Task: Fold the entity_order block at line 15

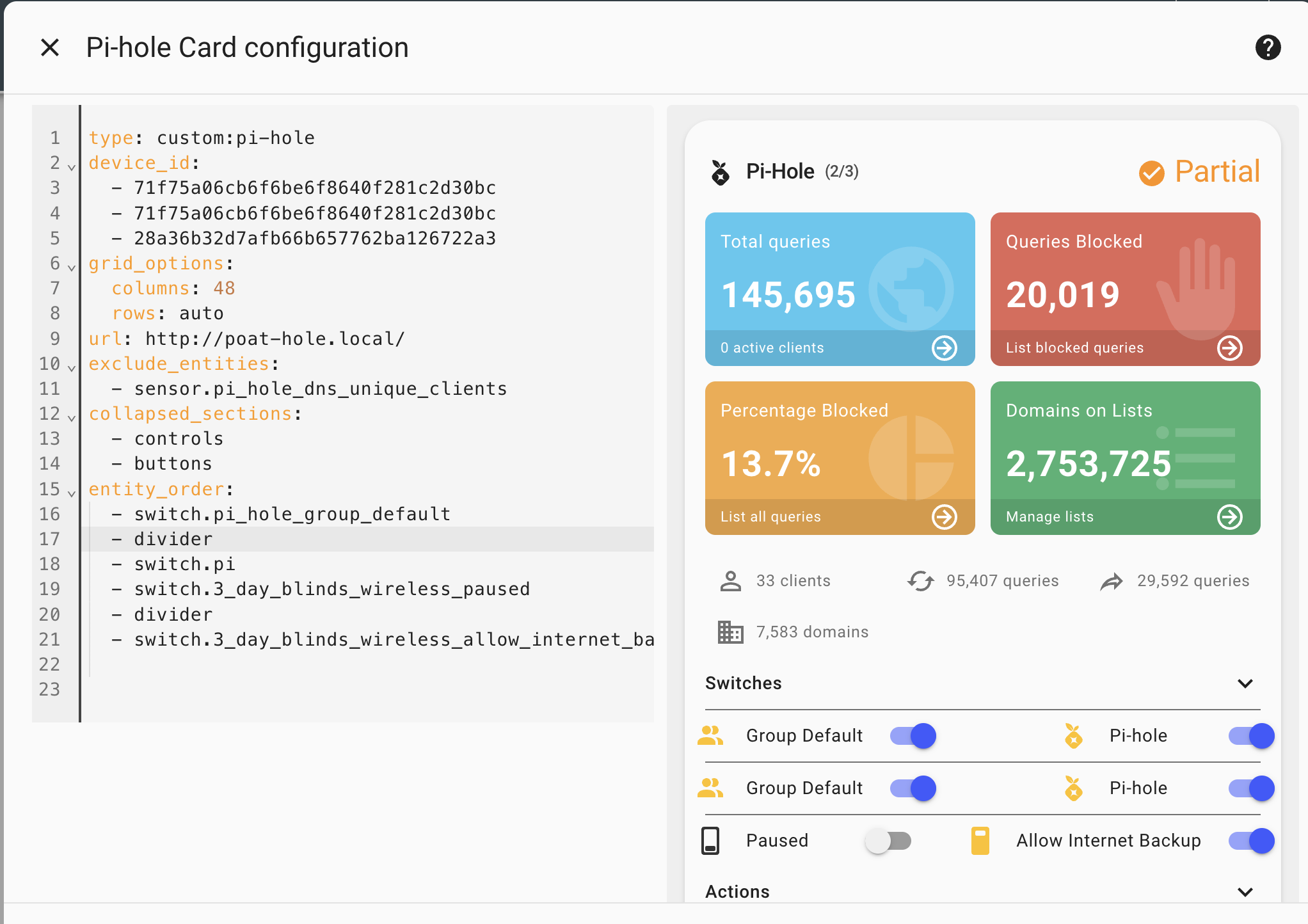Action: 72,493
